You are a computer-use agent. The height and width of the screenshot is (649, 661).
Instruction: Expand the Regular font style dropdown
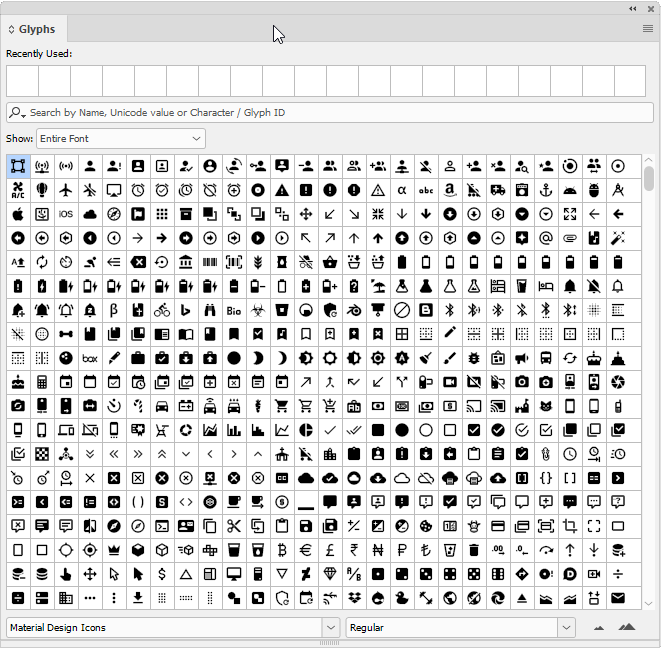567,628
